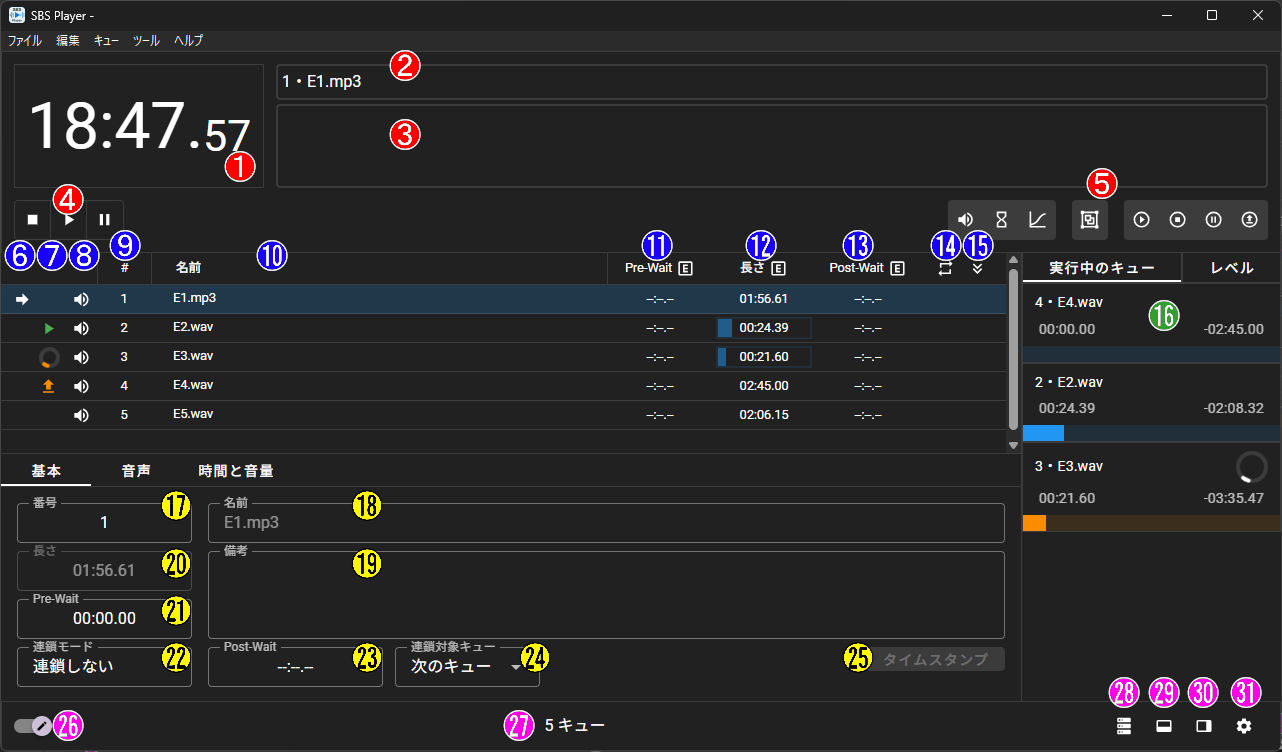The image size is (1282, 752).
Task: Click the タイムスタンプ button
Action: pyautogui.click(x=935, y=659)
